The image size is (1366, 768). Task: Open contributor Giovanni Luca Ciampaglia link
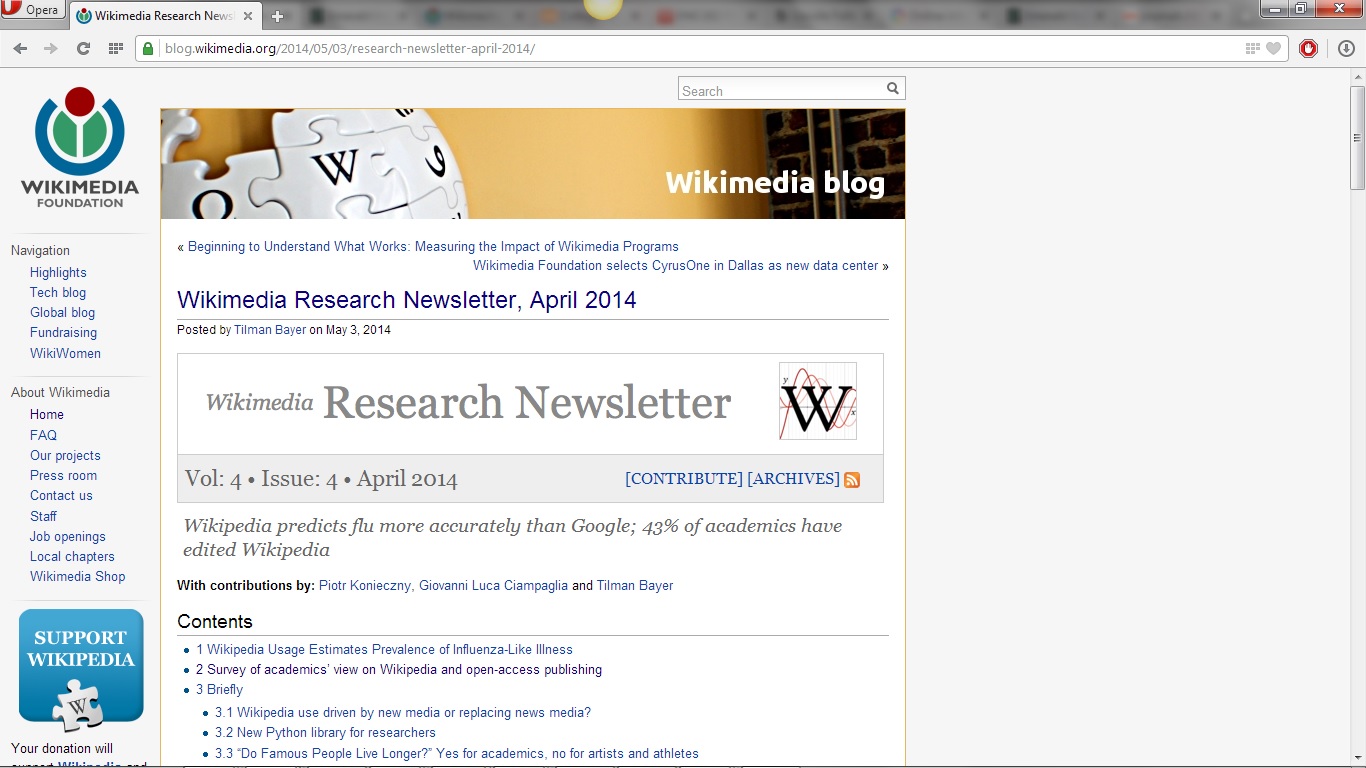pyautogui.click(x=493, y=585)
